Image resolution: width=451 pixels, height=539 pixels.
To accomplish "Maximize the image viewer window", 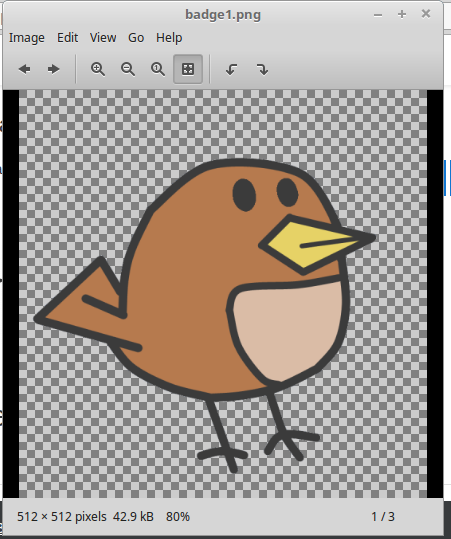I will (x=402, y=14).
